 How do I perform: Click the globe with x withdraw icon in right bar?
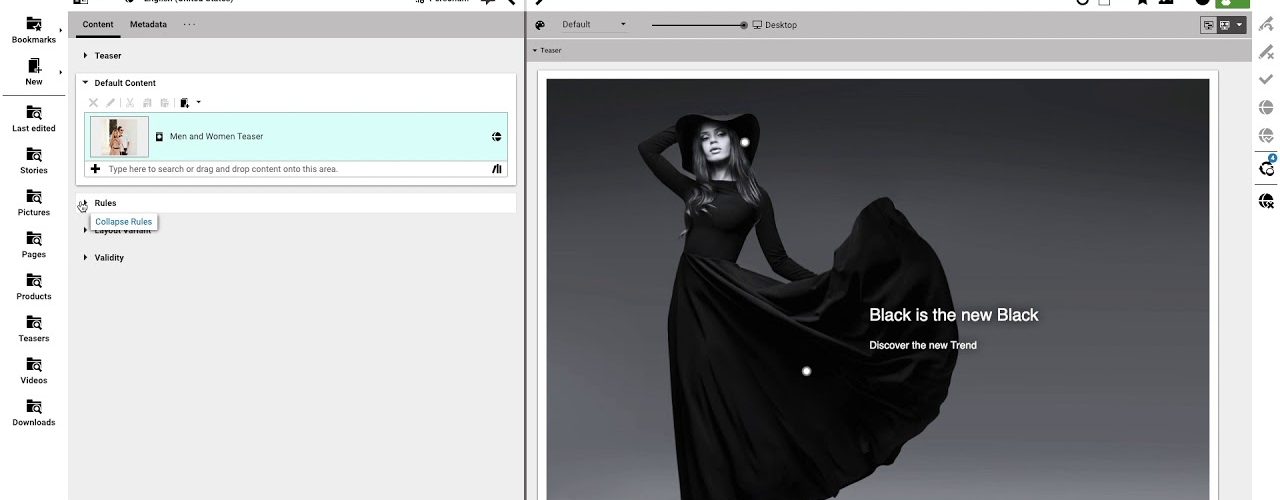1265,201
